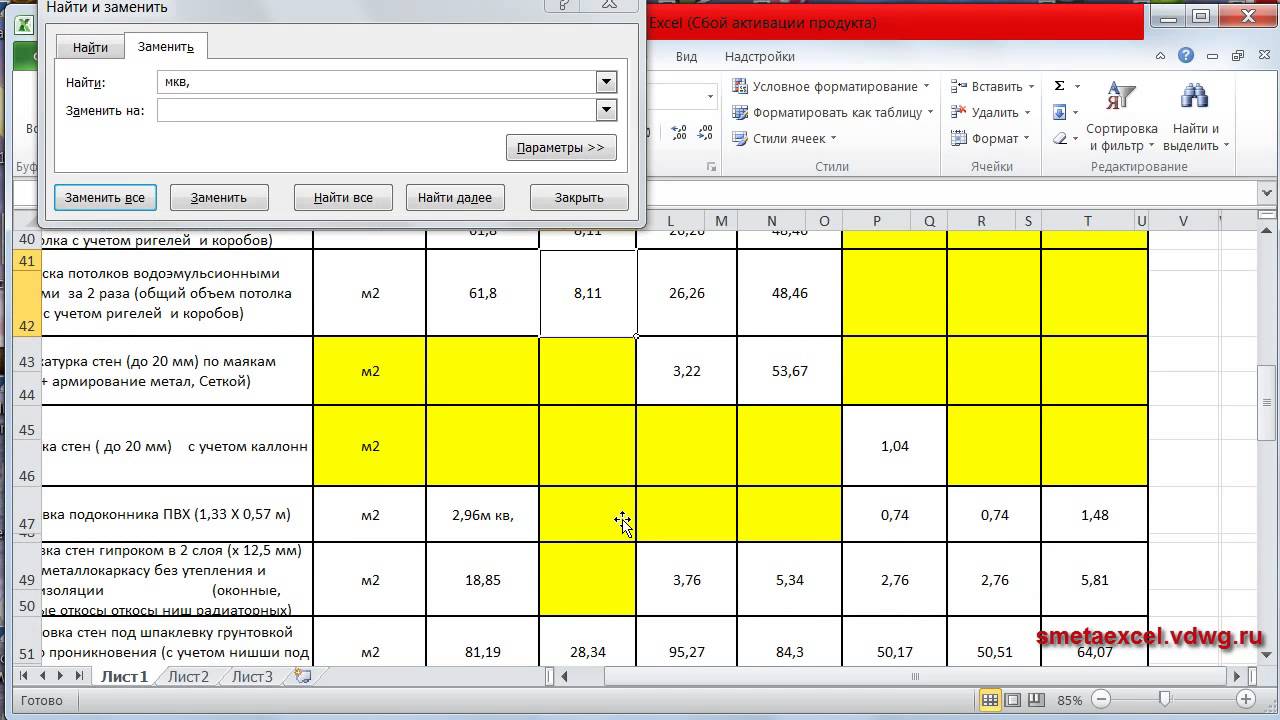Click the 85% zoom level
This screenshot has height=720, width=1280.
click(x=1069, y=700)
